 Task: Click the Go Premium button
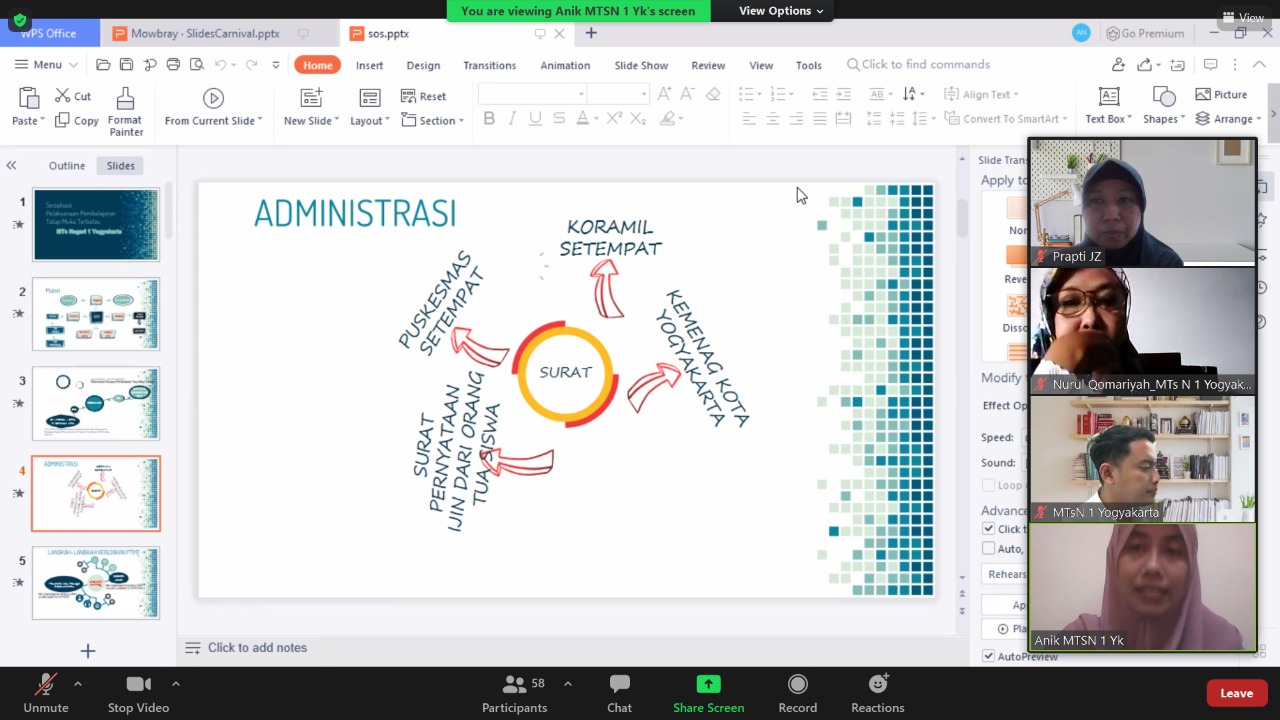click(1145, 33)
